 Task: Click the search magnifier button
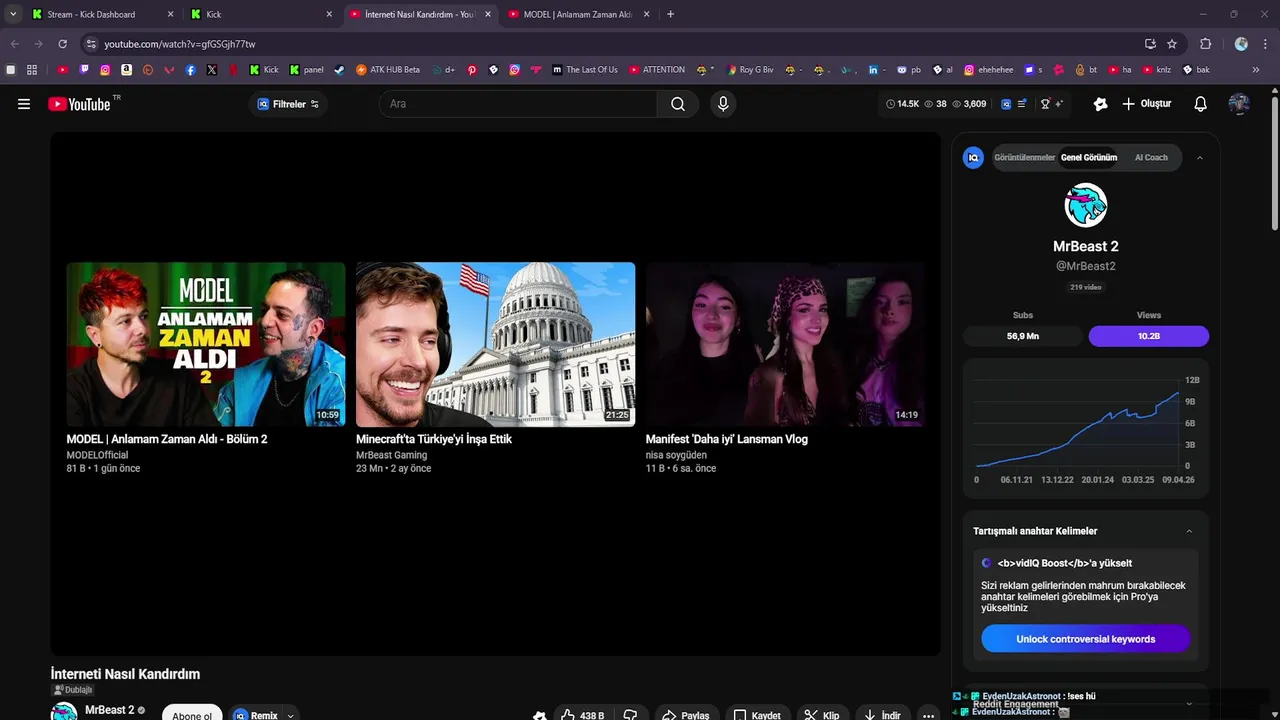[678, 104]
